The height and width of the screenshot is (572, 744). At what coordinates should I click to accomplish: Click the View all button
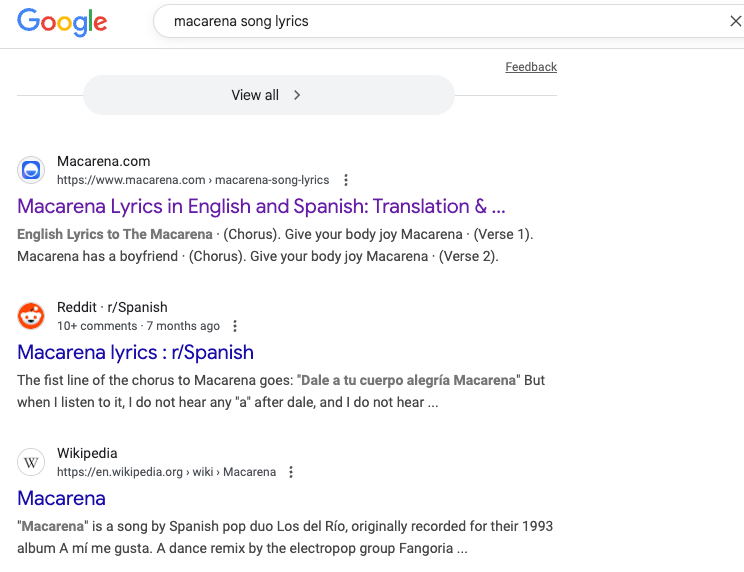pos(269,95)
